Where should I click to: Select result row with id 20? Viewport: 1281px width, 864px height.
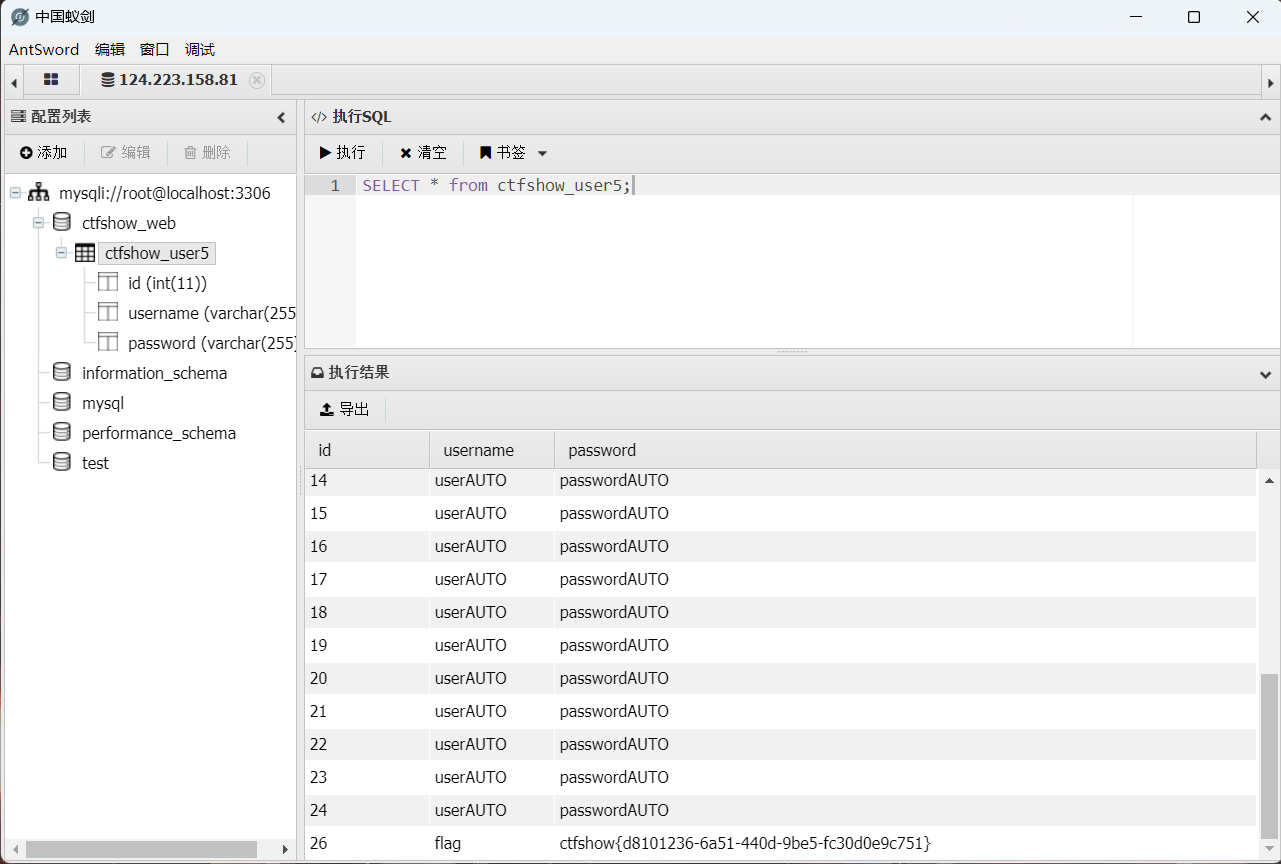pos(780,678)
